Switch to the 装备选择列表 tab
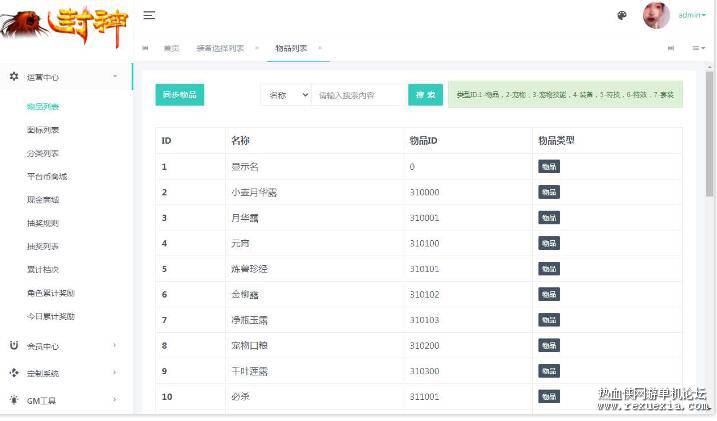 pos(220,48)
